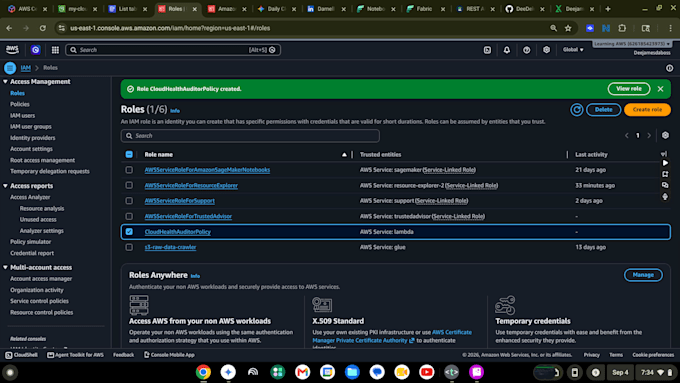This screenshot has height=383, width=680.
Task: Open the s3-raw-data-crawler role link
Action: tap(170, 247)
